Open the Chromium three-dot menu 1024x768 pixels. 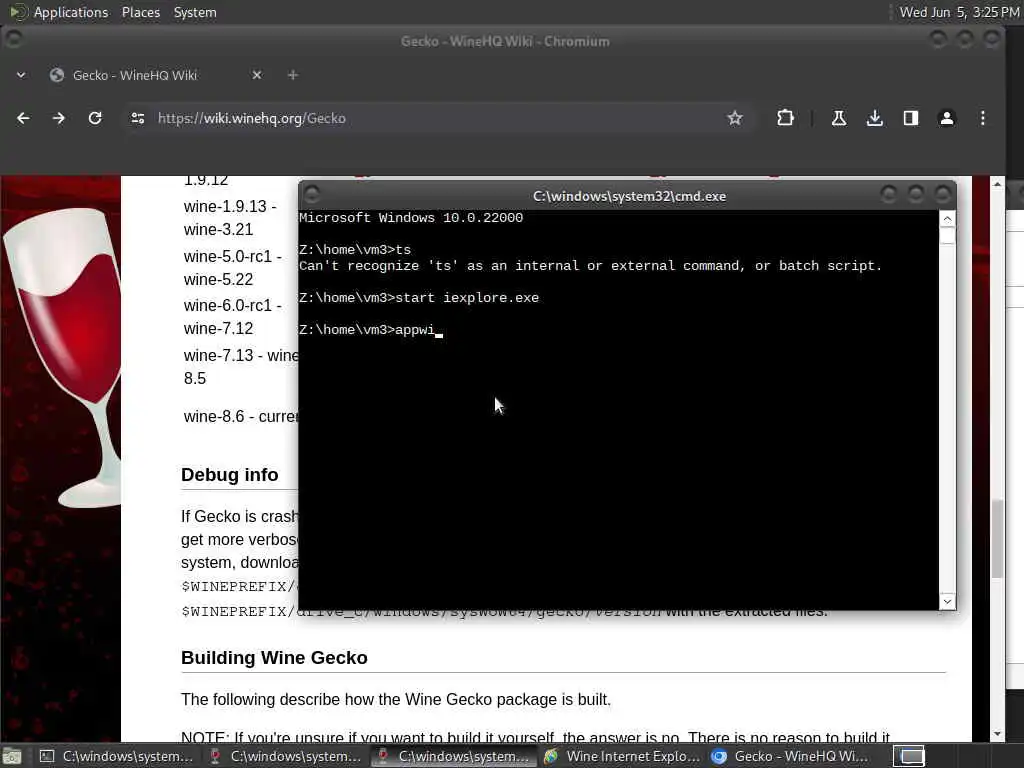click(982, 118)
